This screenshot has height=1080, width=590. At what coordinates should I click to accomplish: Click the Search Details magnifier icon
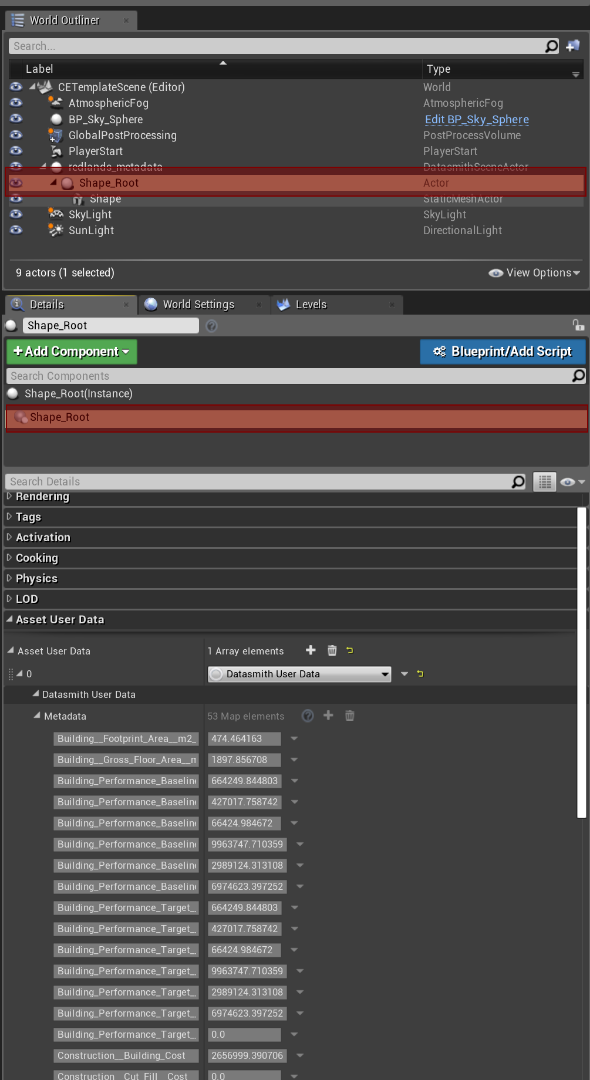(518, 481)
